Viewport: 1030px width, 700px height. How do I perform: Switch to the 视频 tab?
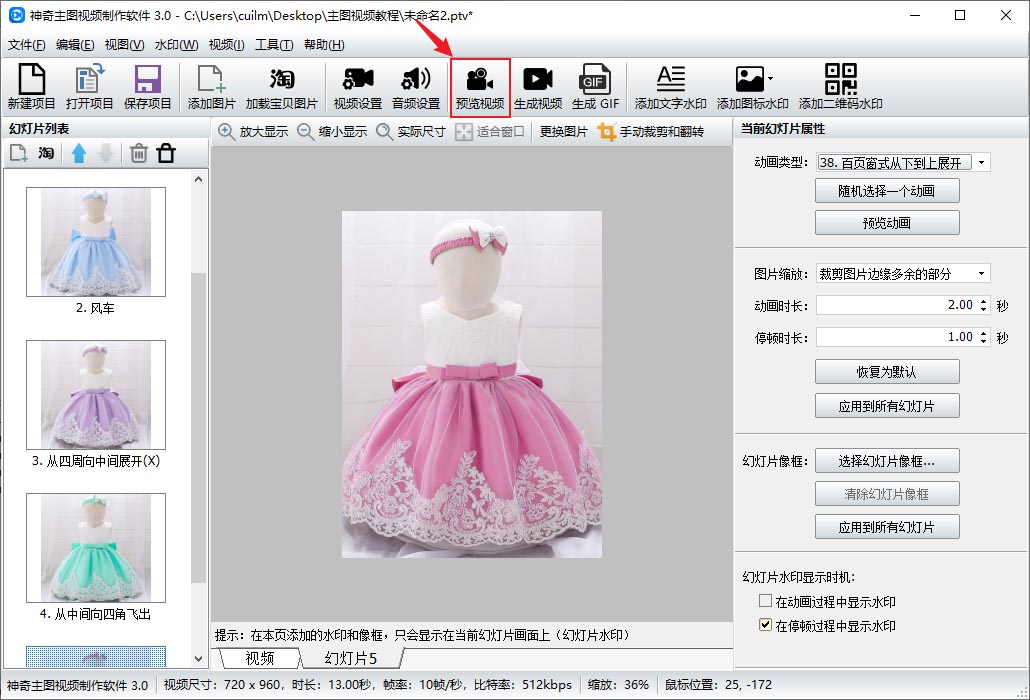tap(259, 658)
